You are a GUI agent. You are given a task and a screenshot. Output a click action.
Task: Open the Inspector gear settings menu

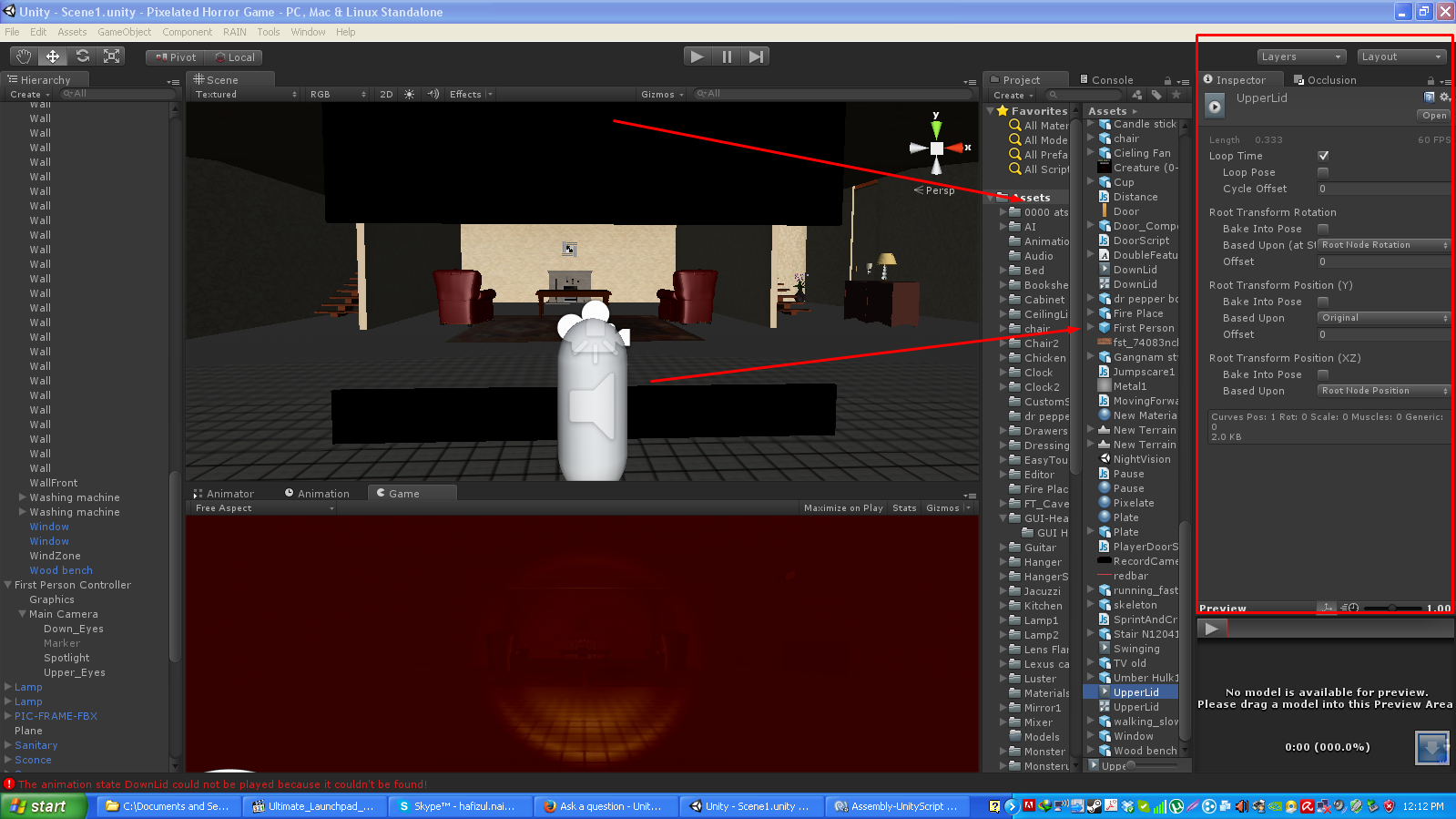pos(1444,97)
